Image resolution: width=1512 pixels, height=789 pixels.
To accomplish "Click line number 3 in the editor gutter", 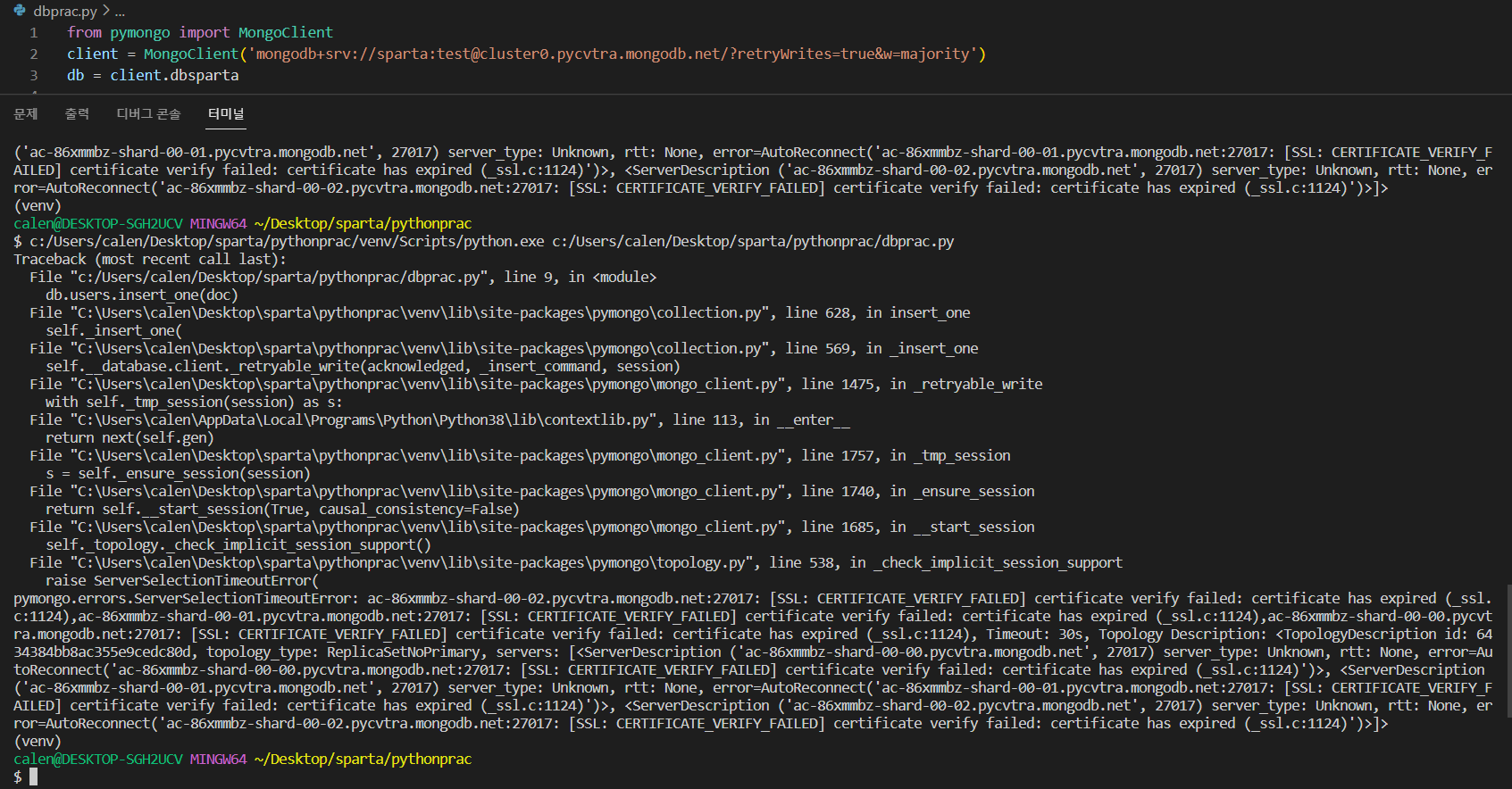I will click(34, 76).
